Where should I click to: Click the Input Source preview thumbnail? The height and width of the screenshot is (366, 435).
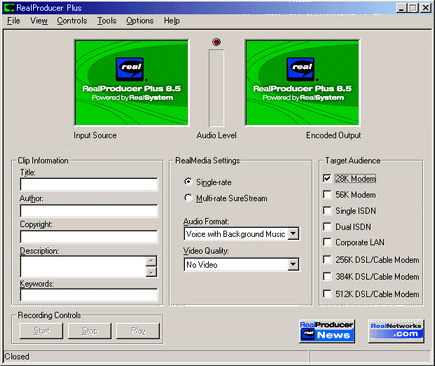click(132, 83)
